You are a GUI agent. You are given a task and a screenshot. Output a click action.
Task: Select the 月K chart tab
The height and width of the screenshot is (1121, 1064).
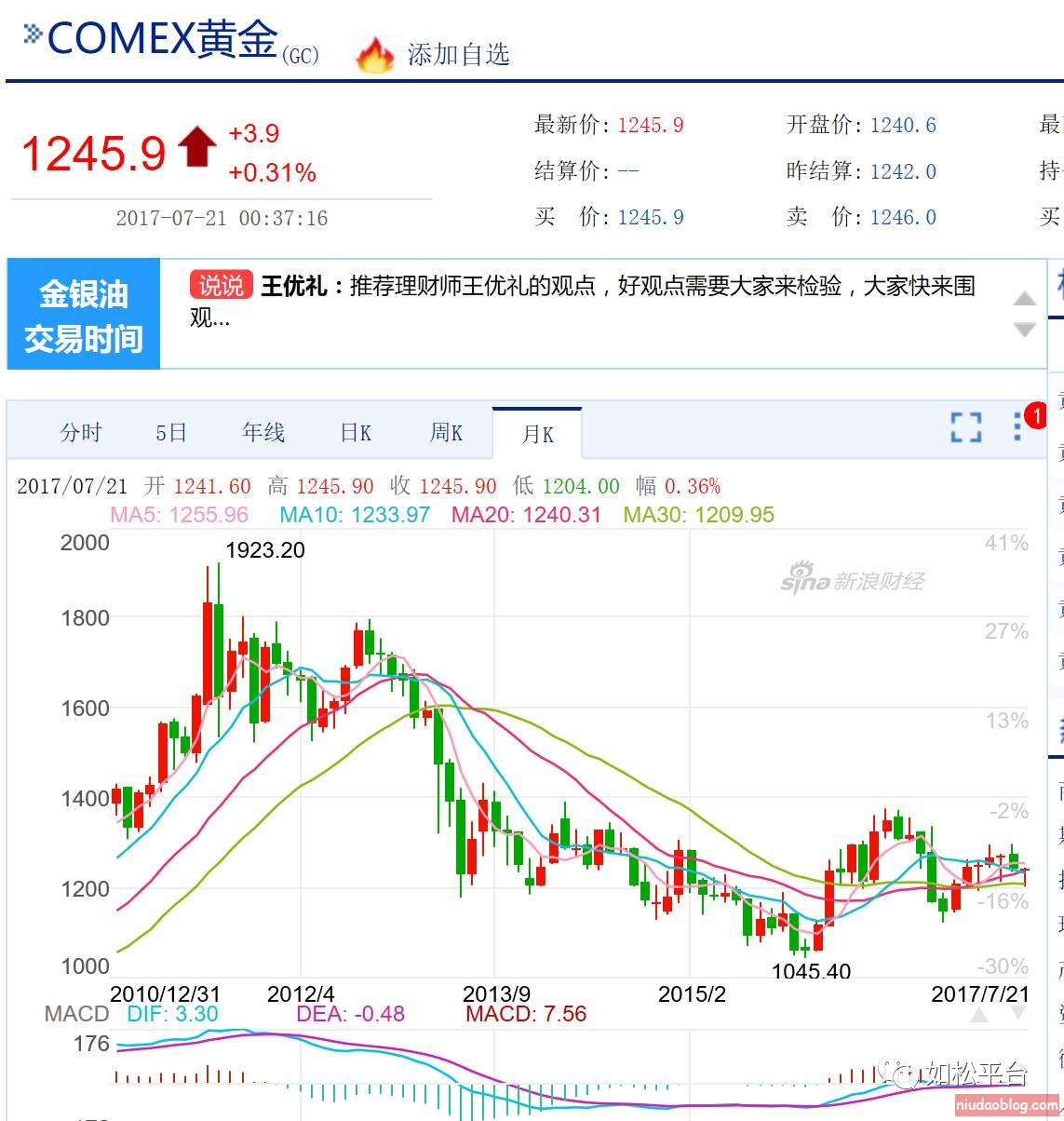click(x=537, y=434)
